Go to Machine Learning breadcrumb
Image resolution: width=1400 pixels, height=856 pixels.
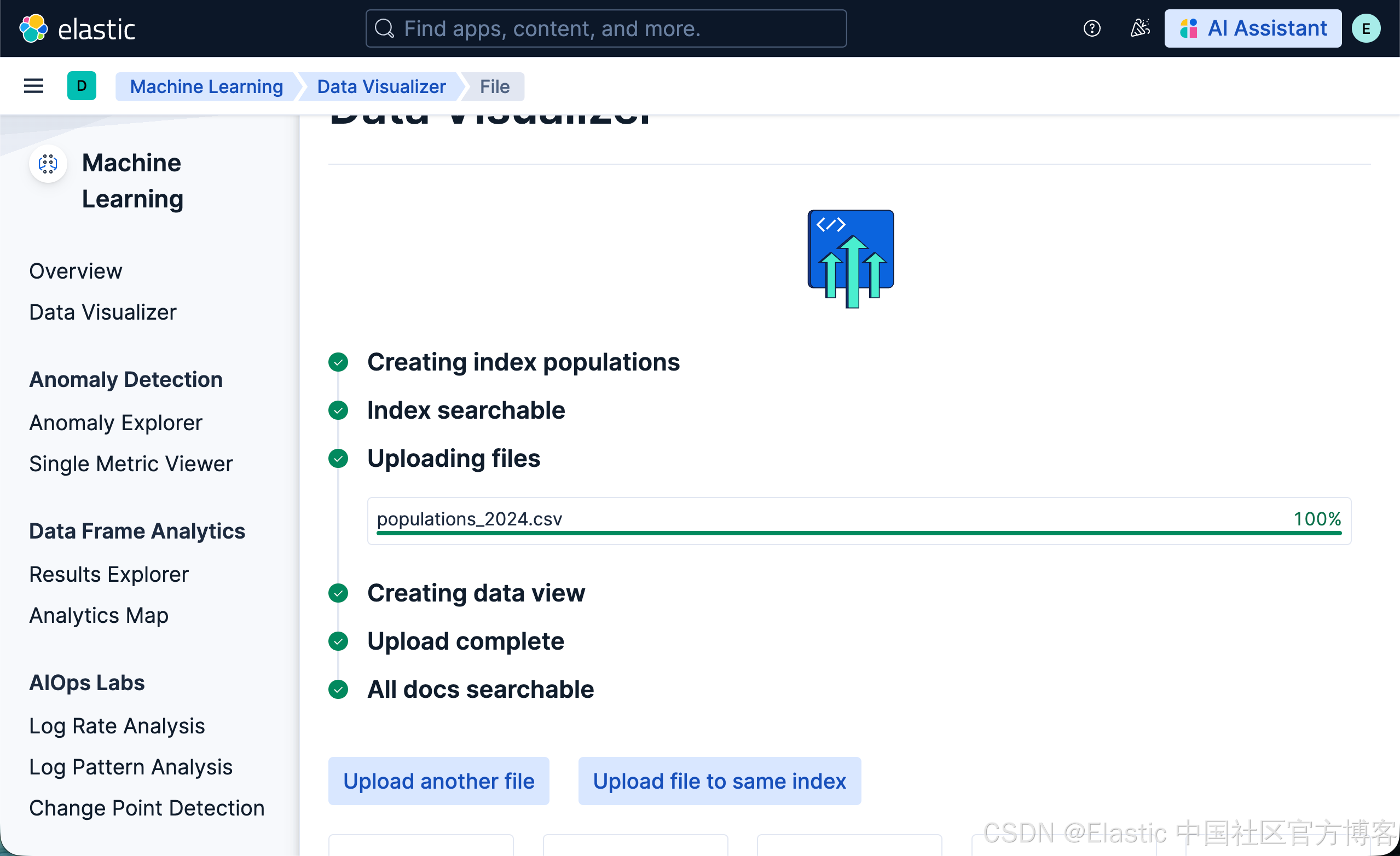206,86
